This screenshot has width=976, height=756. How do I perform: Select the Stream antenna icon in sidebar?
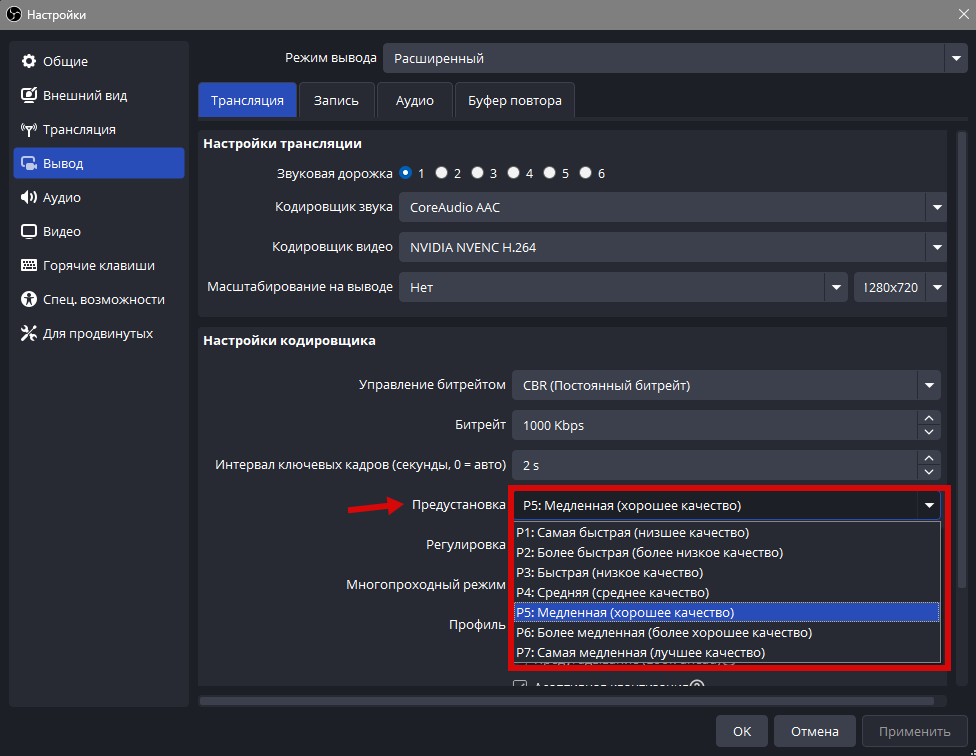[29, 129]
